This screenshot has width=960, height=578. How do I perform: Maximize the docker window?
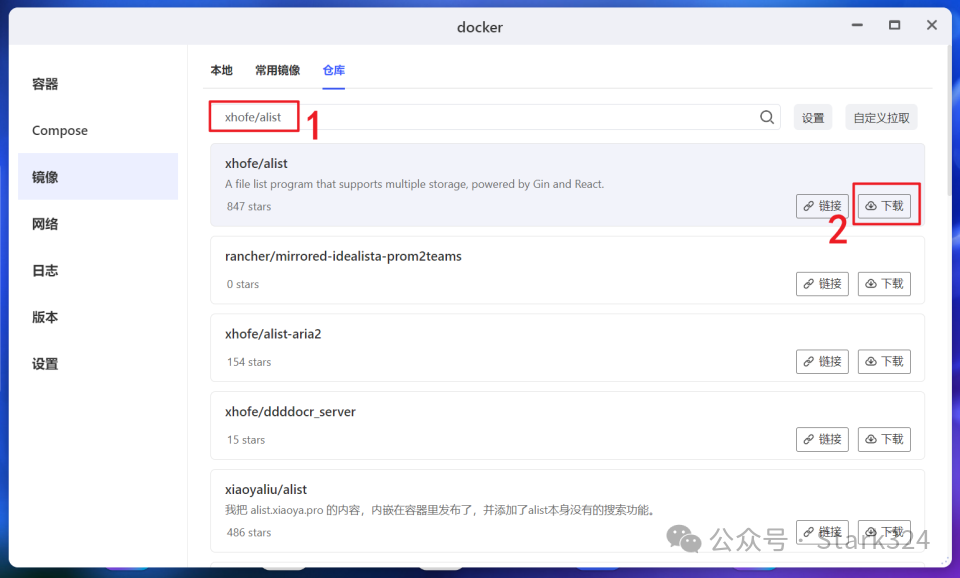click(894, 25)
